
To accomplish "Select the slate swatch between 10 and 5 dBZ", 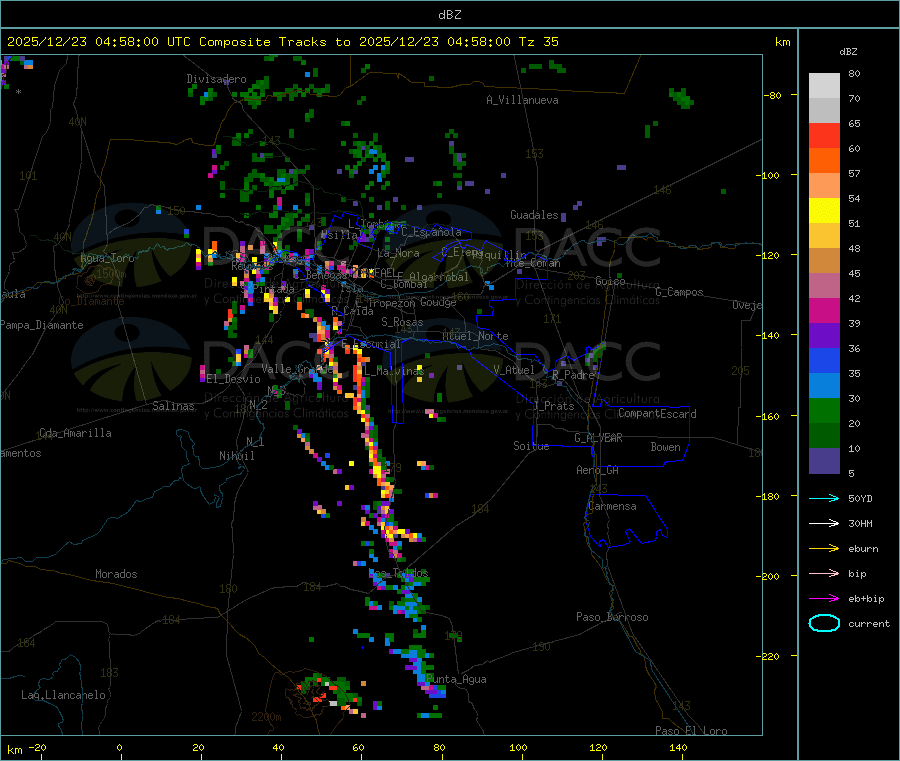I will tap(824, 461).
